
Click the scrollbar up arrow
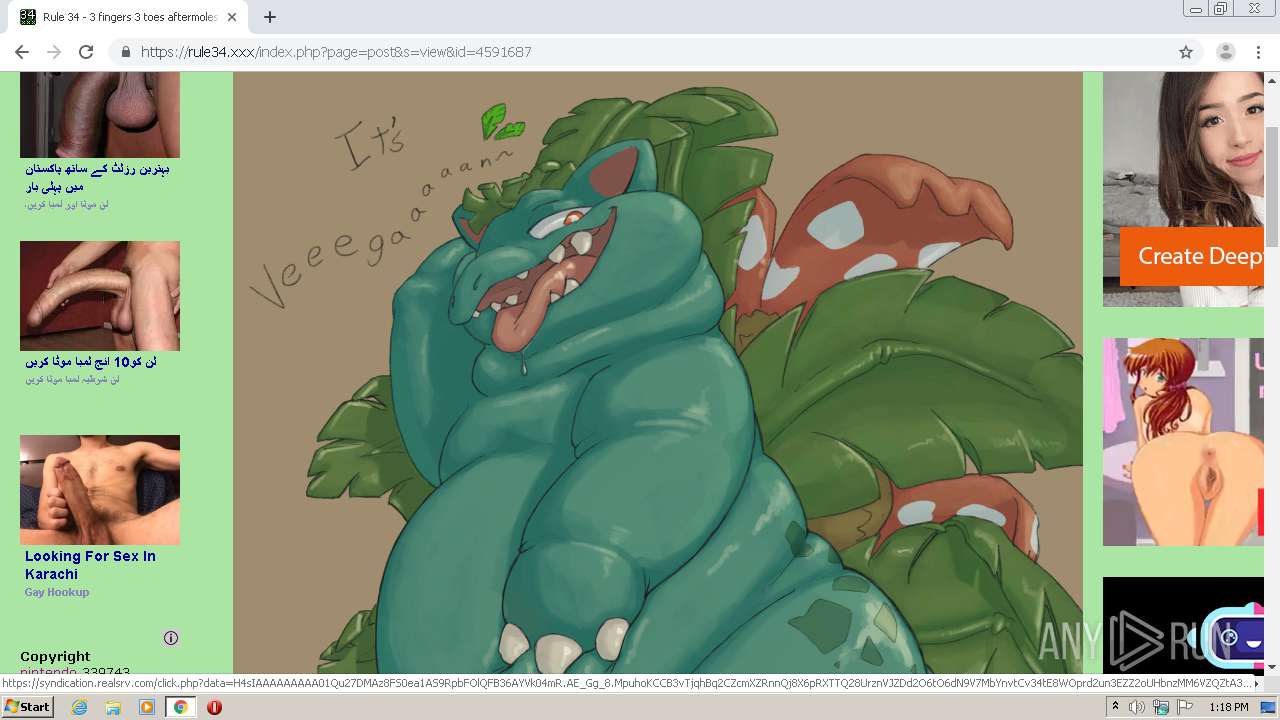[1272, 79]
